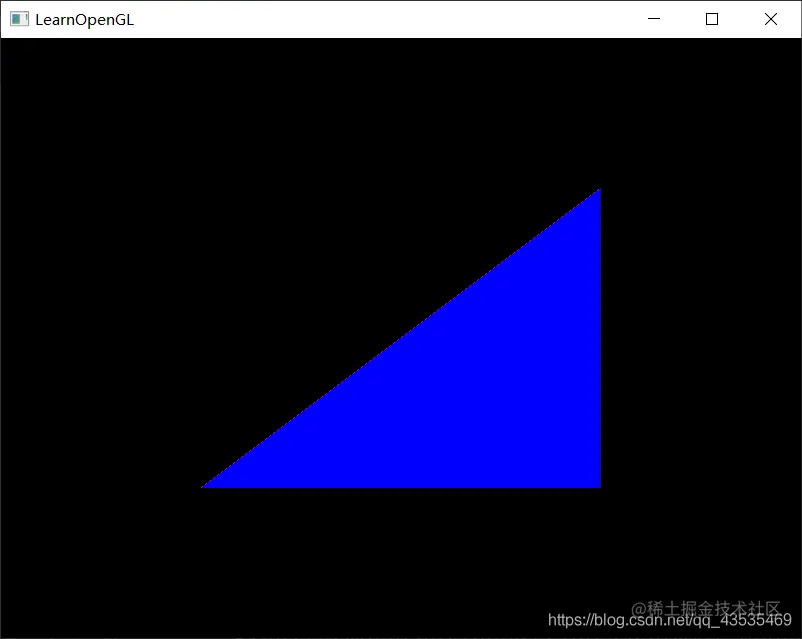This screenshot has height=639, width=802.
Task: Close the LearnOpenGL window
Action: 771,19
